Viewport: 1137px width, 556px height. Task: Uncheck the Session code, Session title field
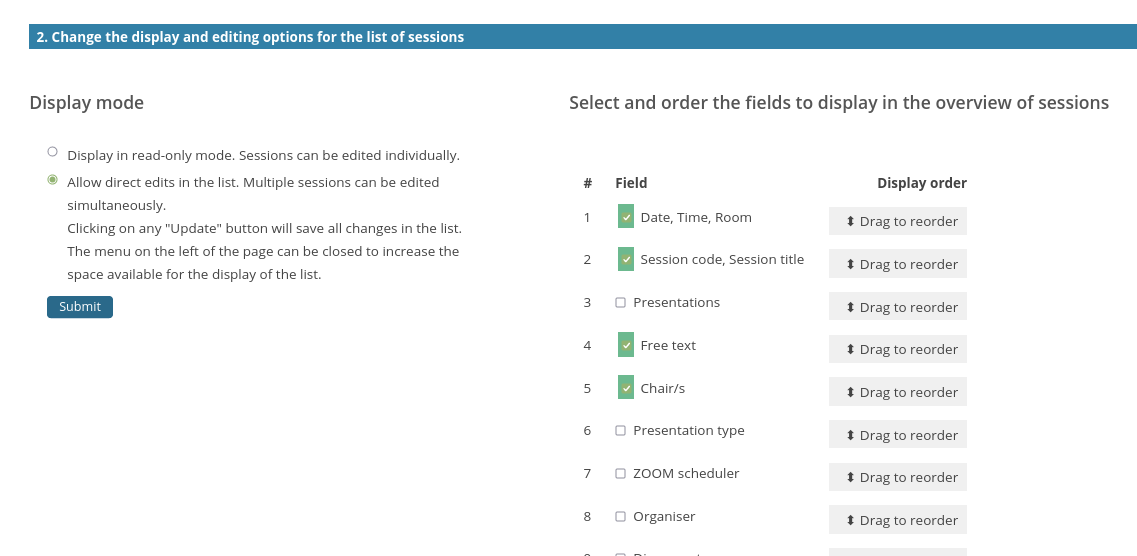pos(626,259)
